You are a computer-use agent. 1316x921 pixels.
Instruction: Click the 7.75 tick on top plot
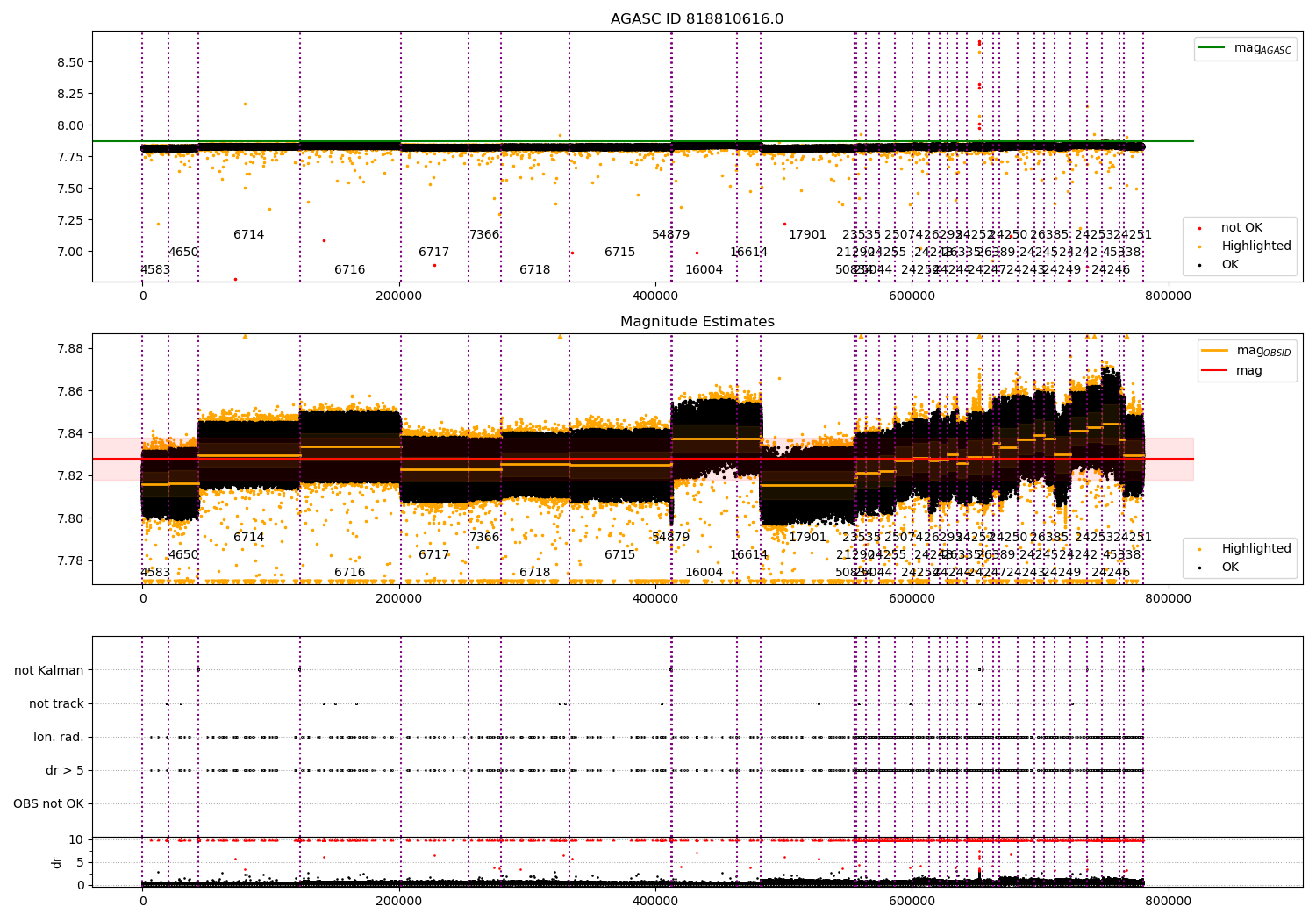click(x=70, y=157)
